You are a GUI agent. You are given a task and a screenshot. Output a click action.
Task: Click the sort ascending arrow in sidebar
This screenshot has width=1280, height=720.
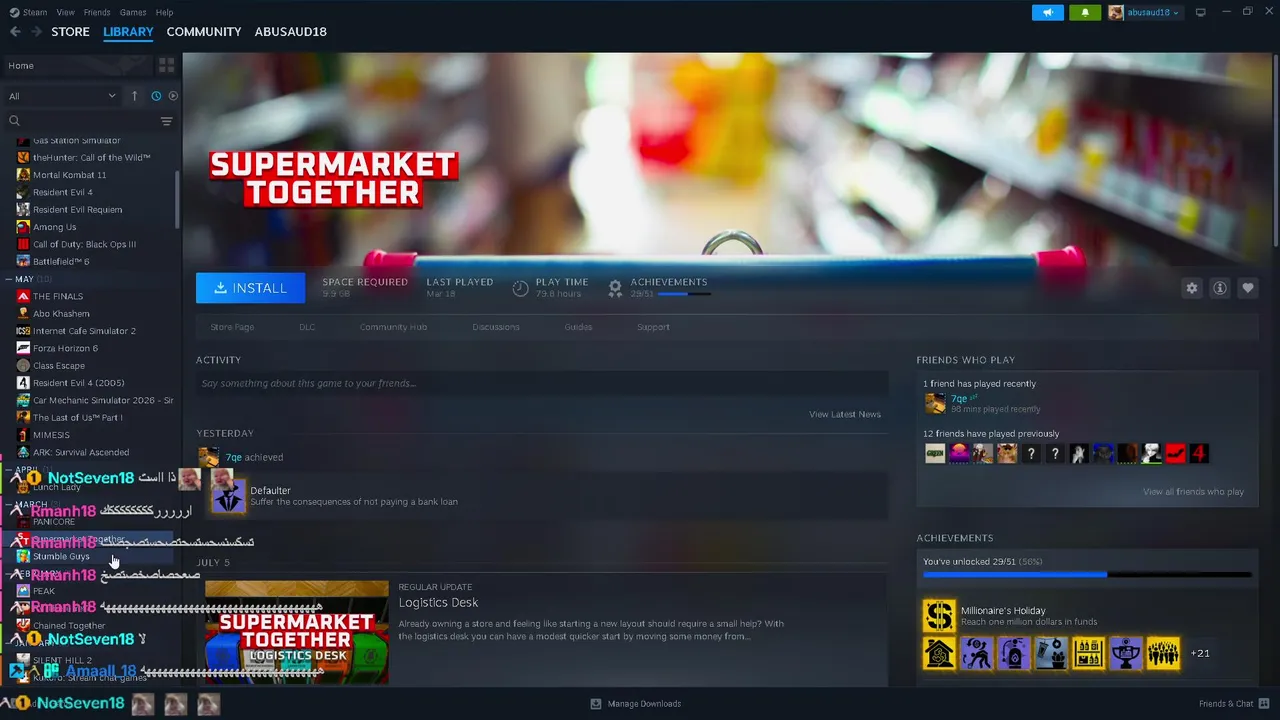pyautogui.click(x=135, y=96)
